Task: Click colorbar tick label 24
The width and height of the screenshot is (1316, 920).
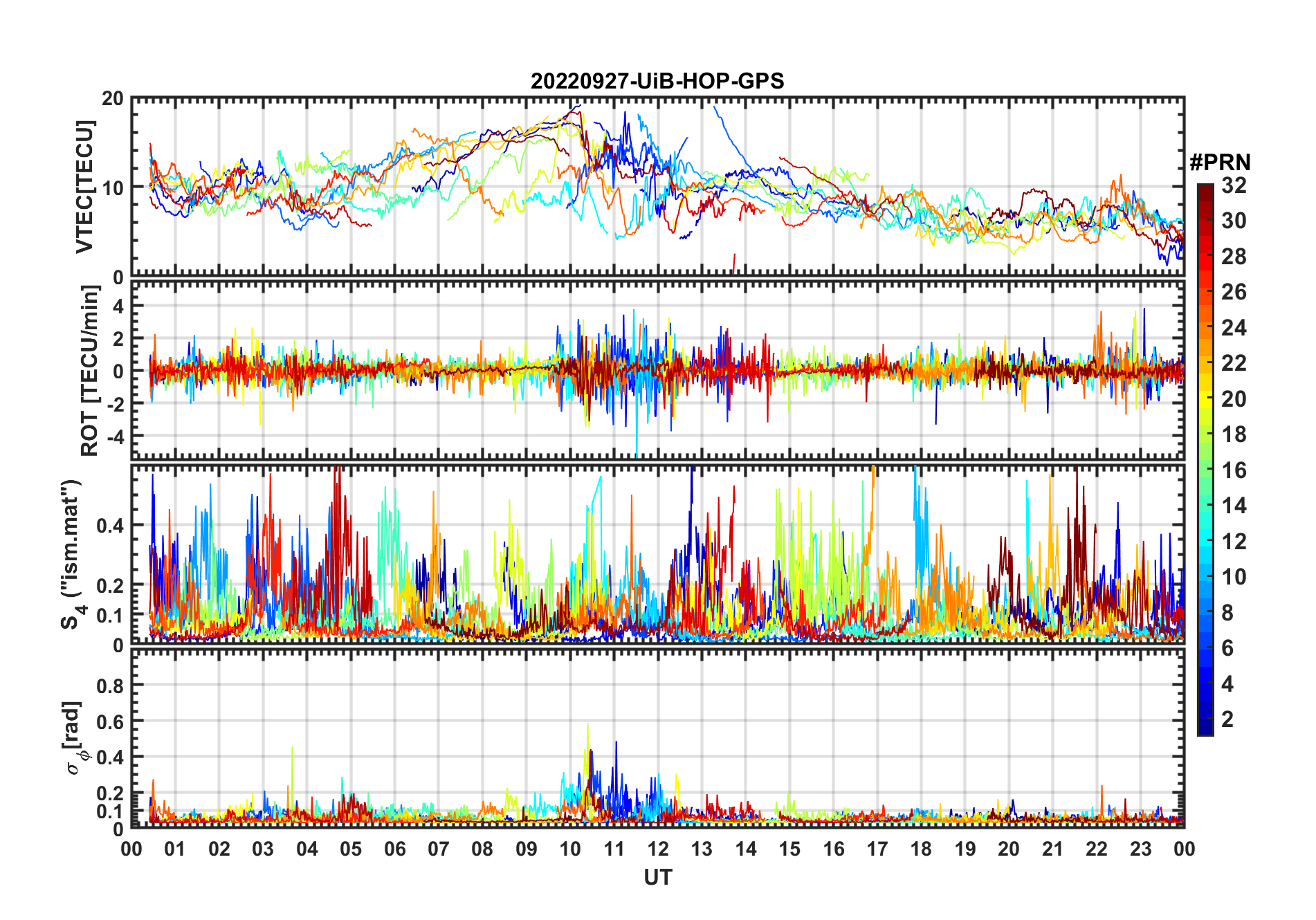Action: click(1234, 327)
